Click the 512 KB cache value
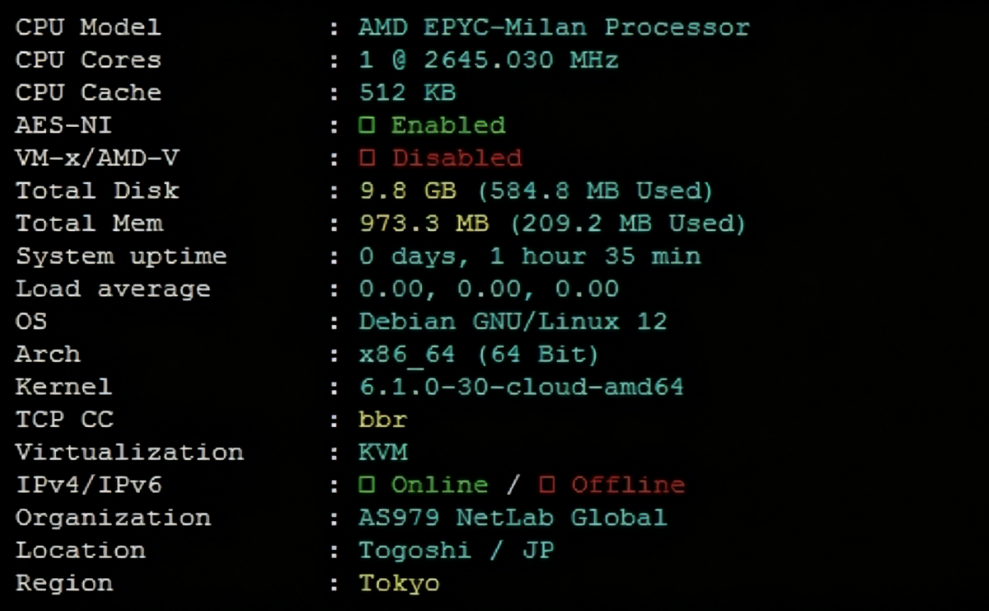The image size is (989, 611). [407, 93]
